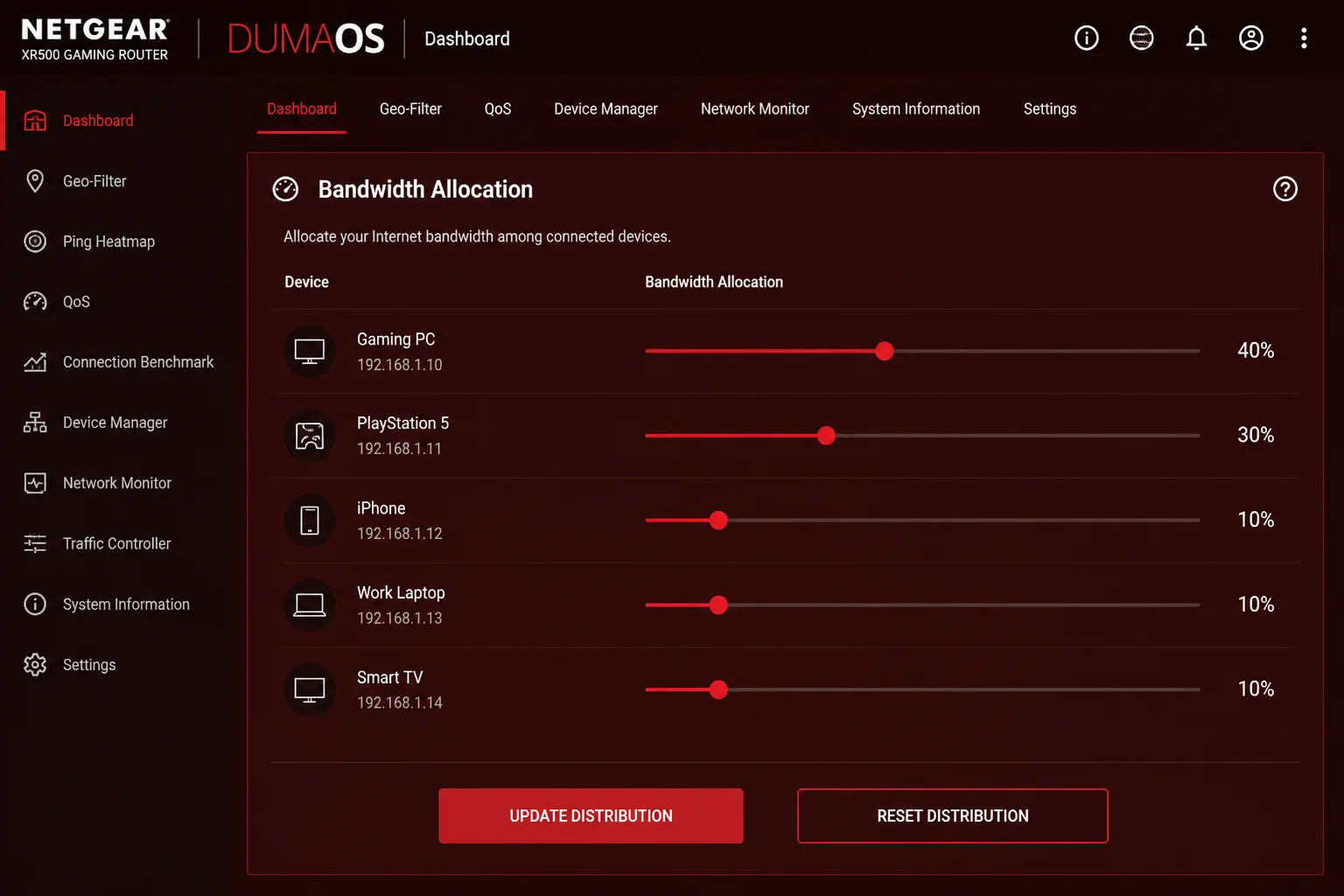Click the IP address 192.168.1.10
Image resolution: width=1344 pixels, height=896 pixels.
pos(399,364)
